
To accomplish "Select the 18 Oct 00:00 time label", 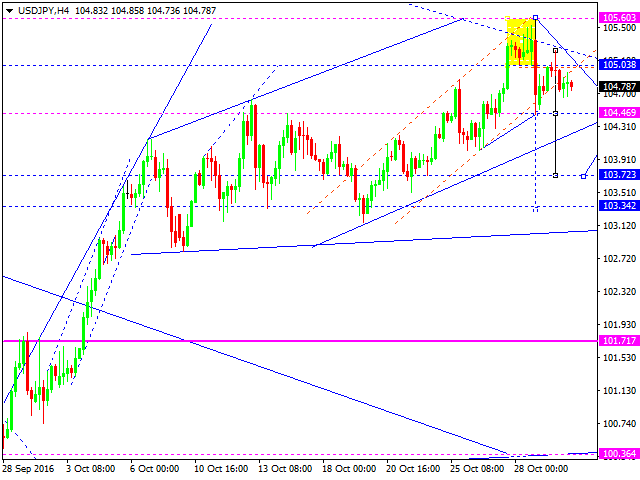I will coord(349,469).
